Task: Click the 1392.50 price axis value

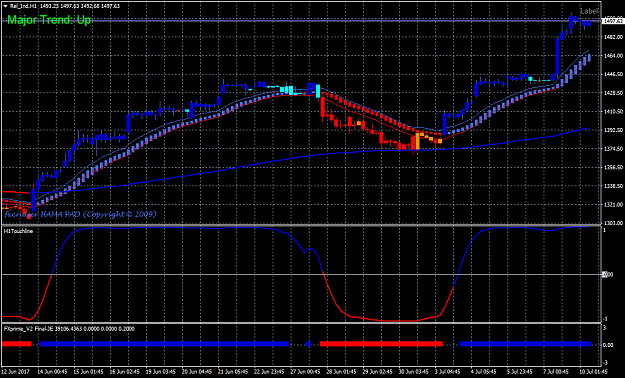Action: [614, 130]
